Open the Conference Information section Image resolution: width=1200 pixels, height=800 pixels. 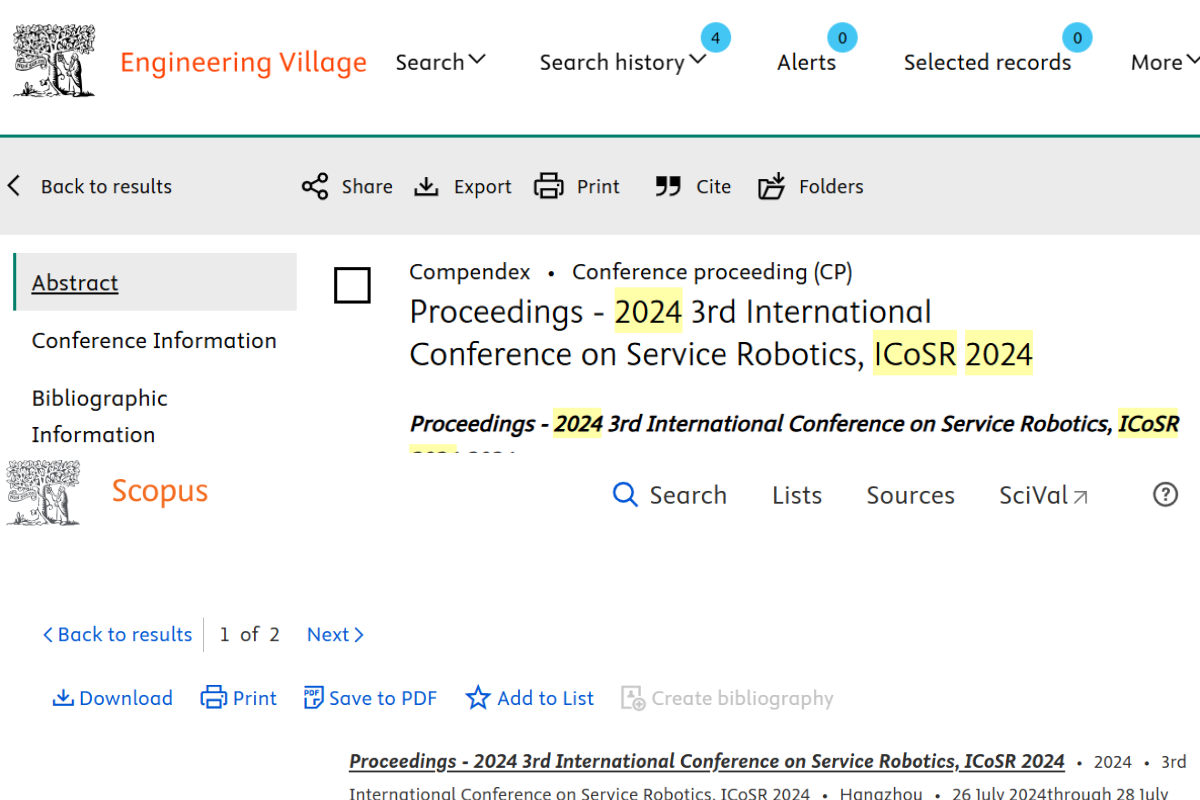154,340
